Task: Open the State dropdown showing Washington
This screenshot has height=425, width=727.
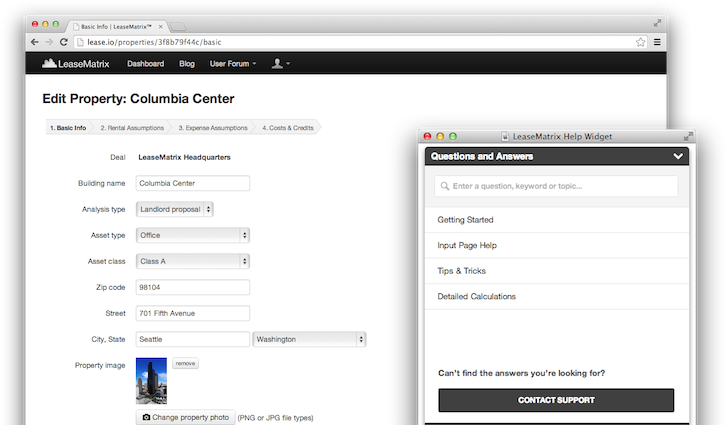Action: (x=309, y=339)
